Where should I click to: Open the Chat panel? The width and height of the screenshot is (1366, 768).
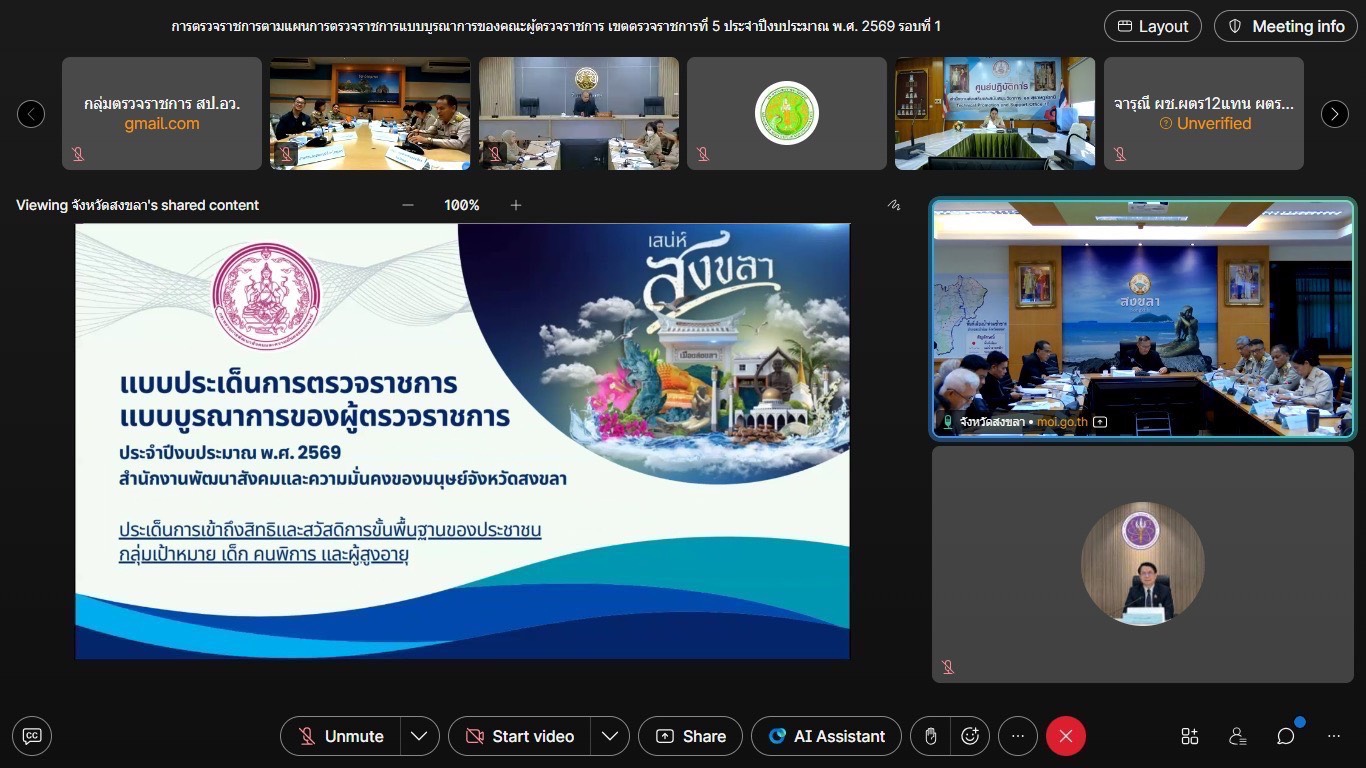click(1285, 736)
